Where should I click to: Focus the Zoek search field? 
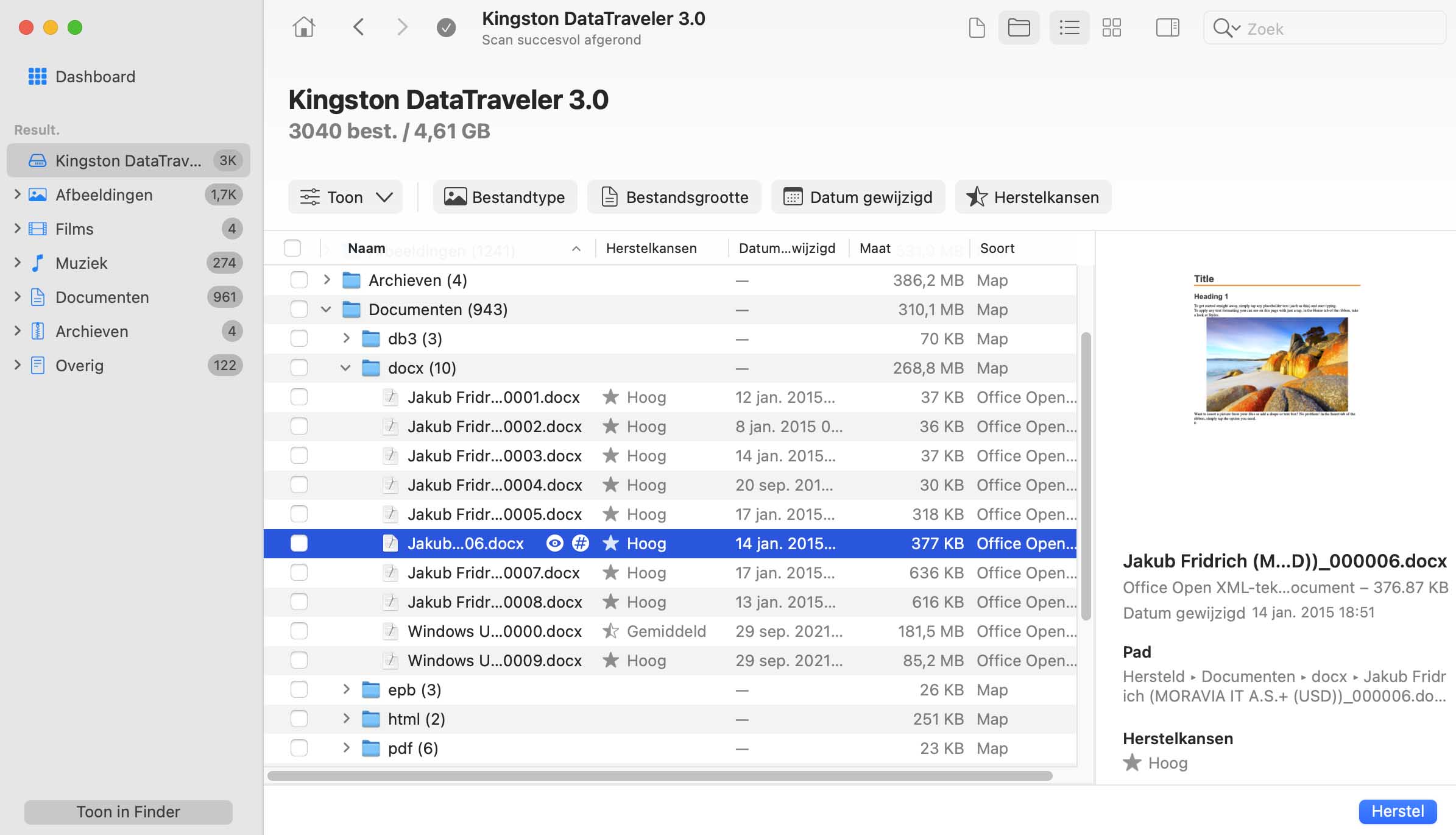[x=1325, y=28]
